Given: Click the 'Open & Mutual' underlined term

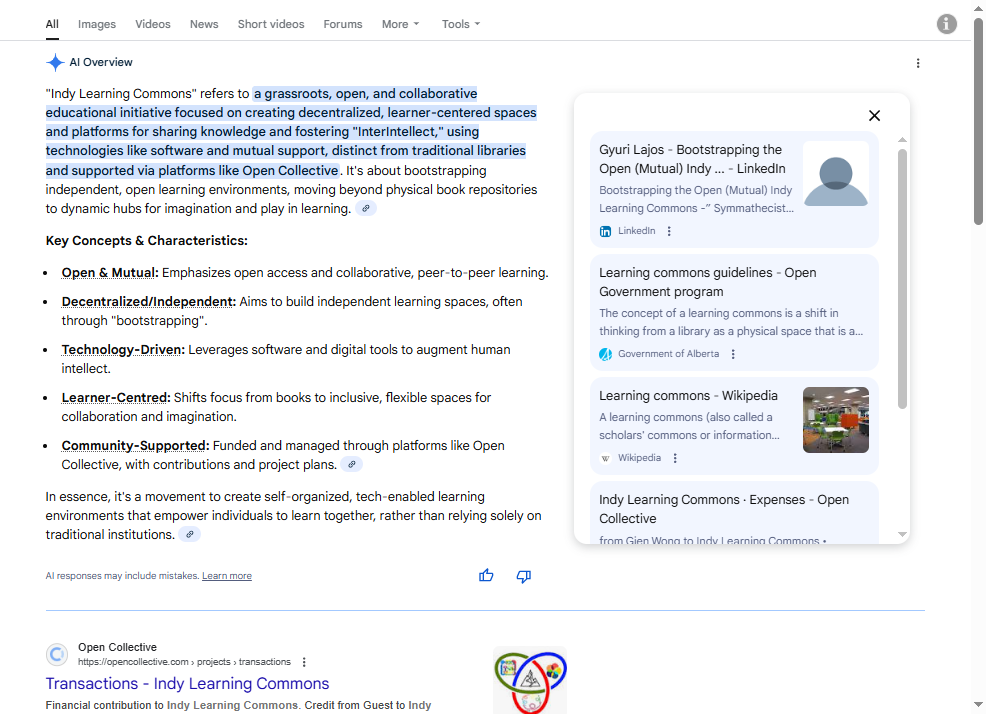Looking at the screenshot, I should pos(110,272).
